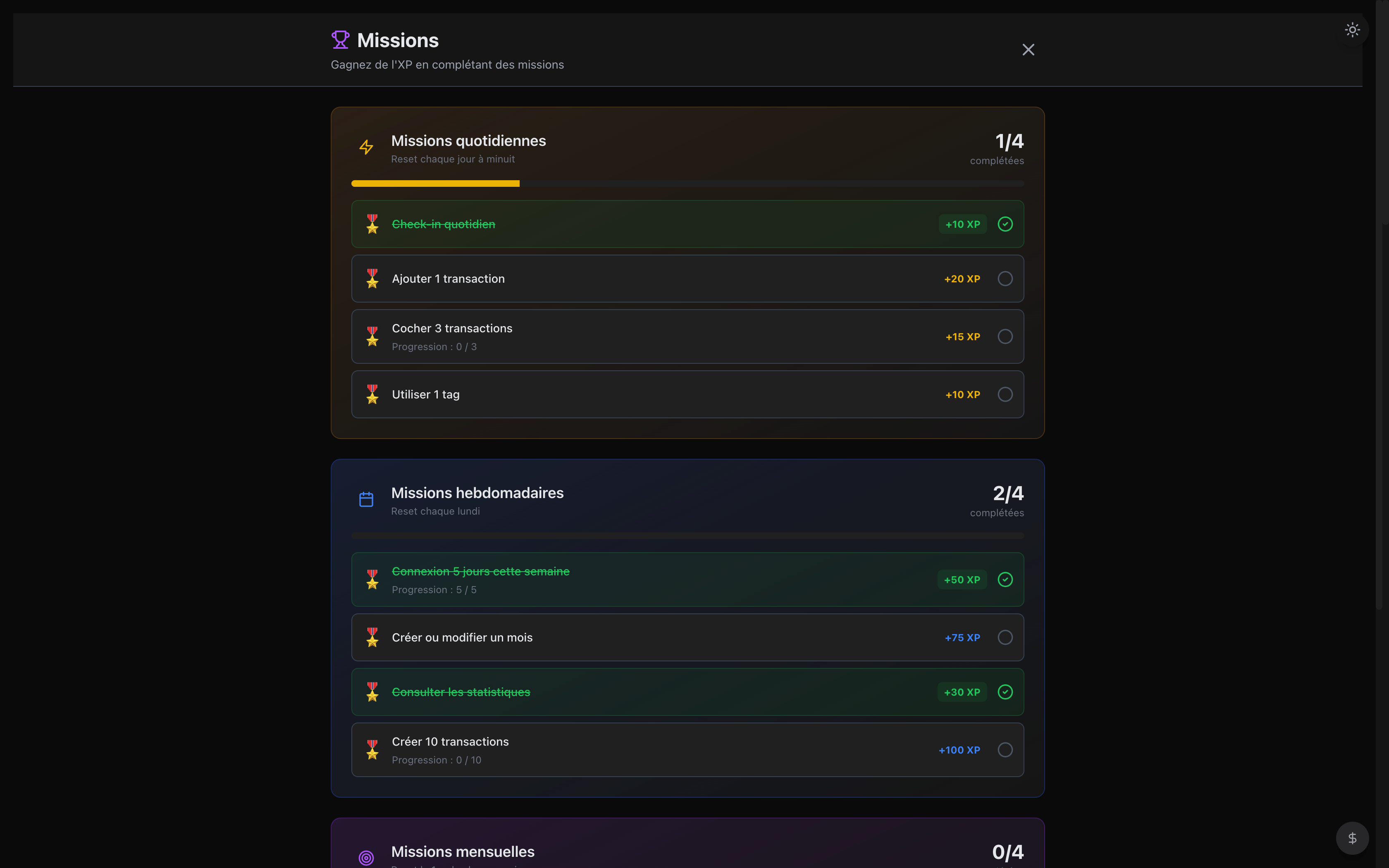Close the Missions panel

pyautogui.click(x=1028, y=50)
